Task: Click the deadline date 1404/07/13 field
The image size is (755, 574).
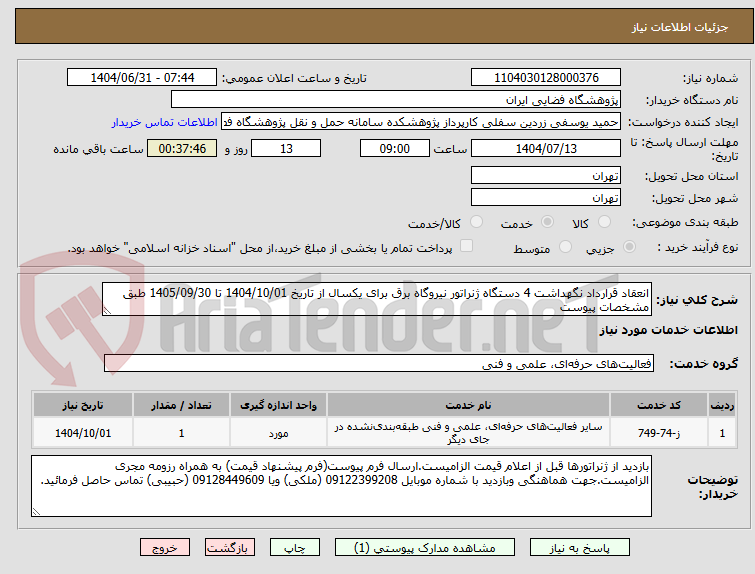Action: pyautogui.click(x=546, y=148)
